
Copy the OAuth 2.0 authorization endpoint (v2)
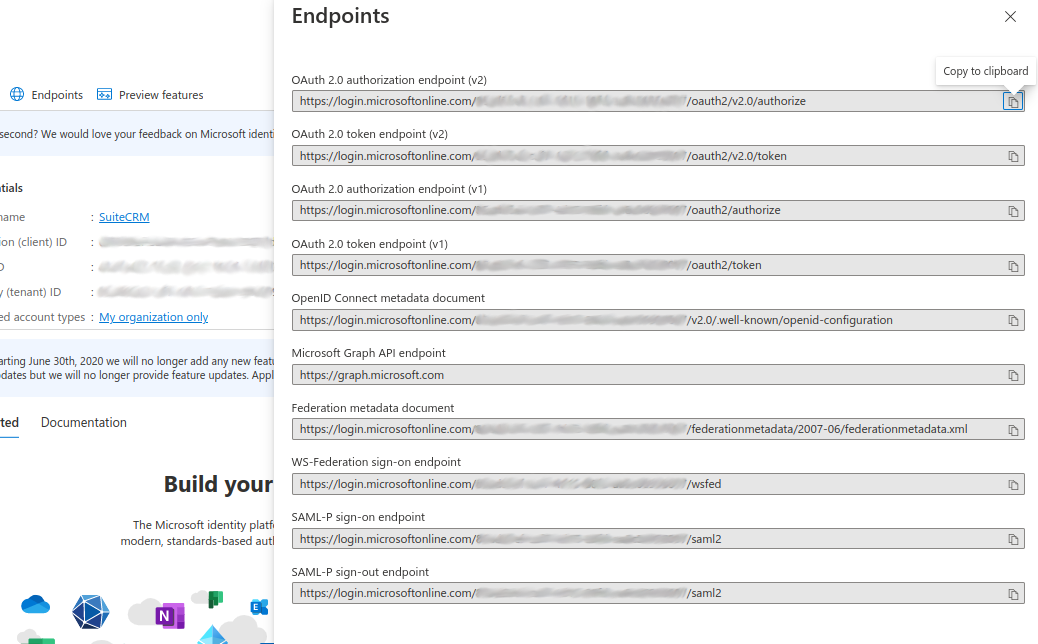[1013, 100]
